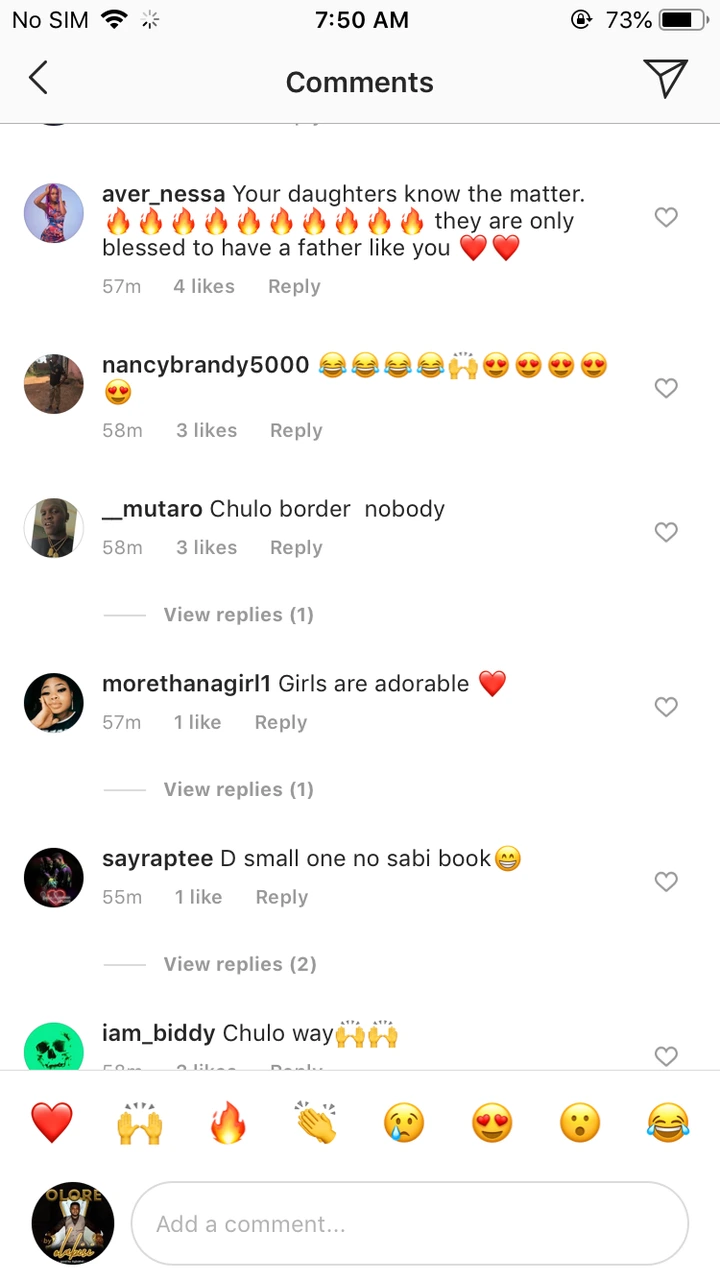The height and width of the screenshot is (1280, 720).
Task: Like aver_nessa's comment with heart
Action: pyautogui.click(x=666, y=217)
